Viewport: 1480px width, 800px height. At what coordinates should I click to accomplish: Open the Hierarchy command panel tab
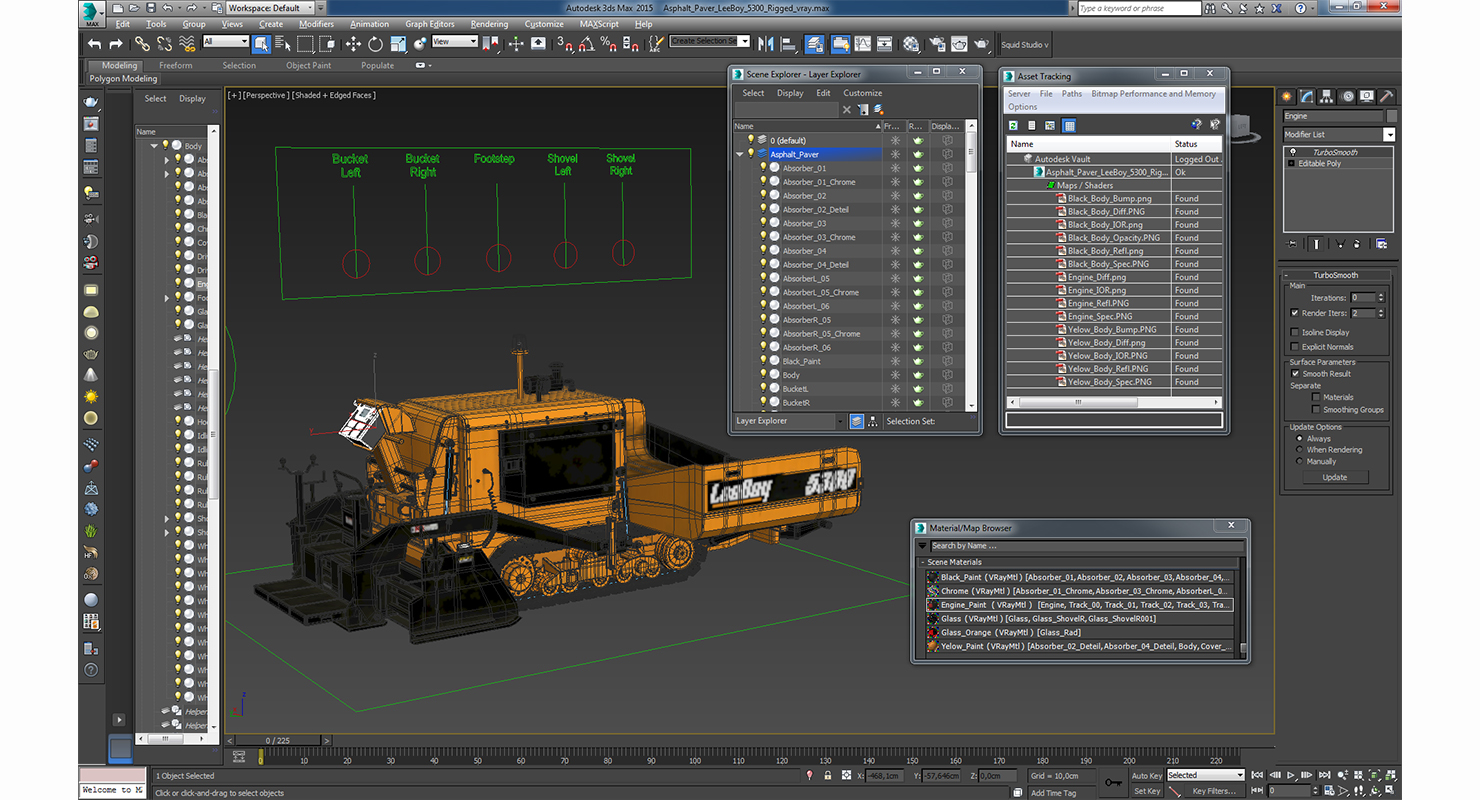(1326, 96)
